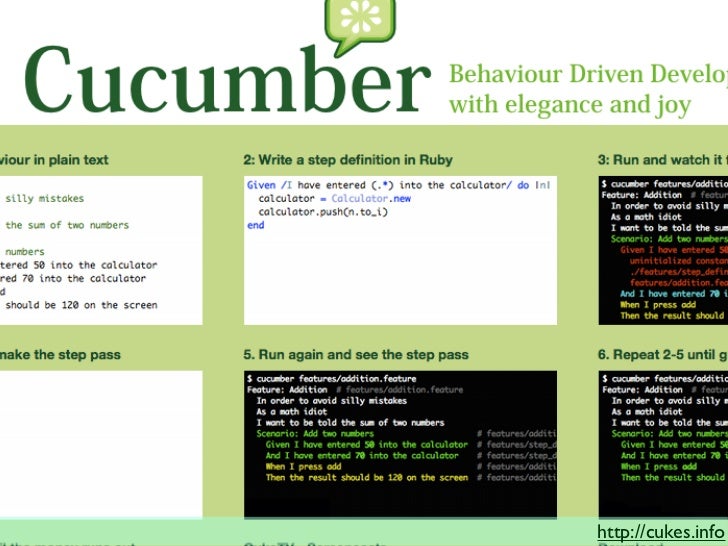This screenshot has height=546, width=728.
Task: Click the blue 'end' keyword in Ruby code
Action: click(x=256, y=225)
